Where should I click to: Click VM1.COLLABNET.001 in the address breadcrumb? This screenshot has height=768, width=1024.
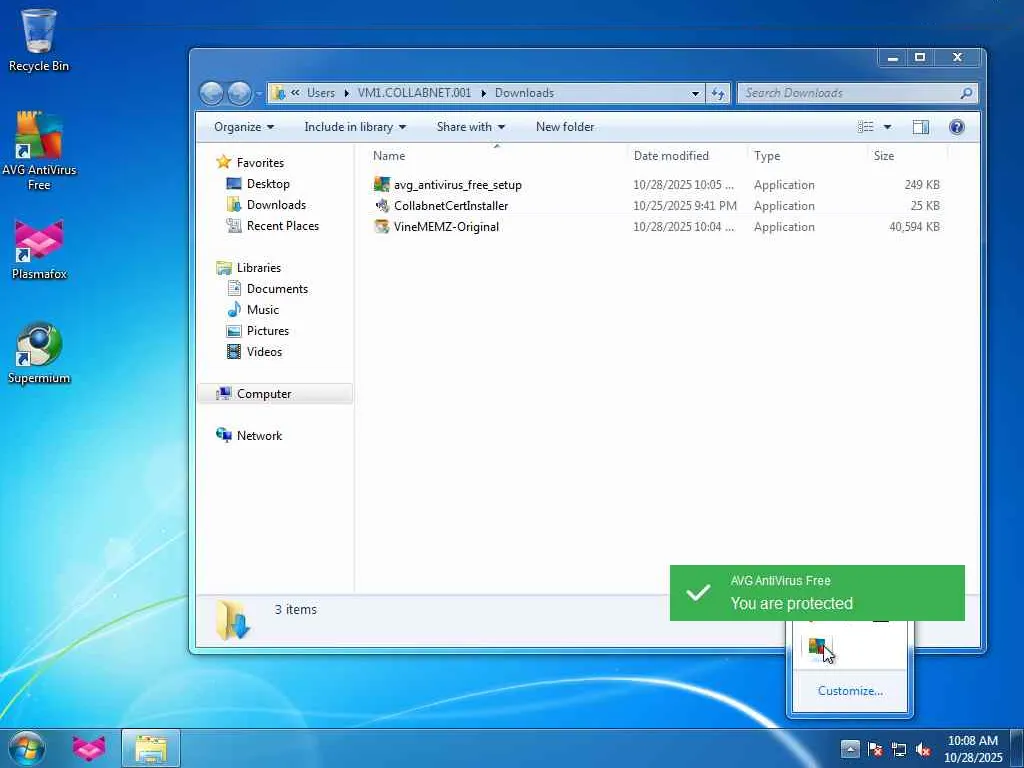tap(414, 93)
